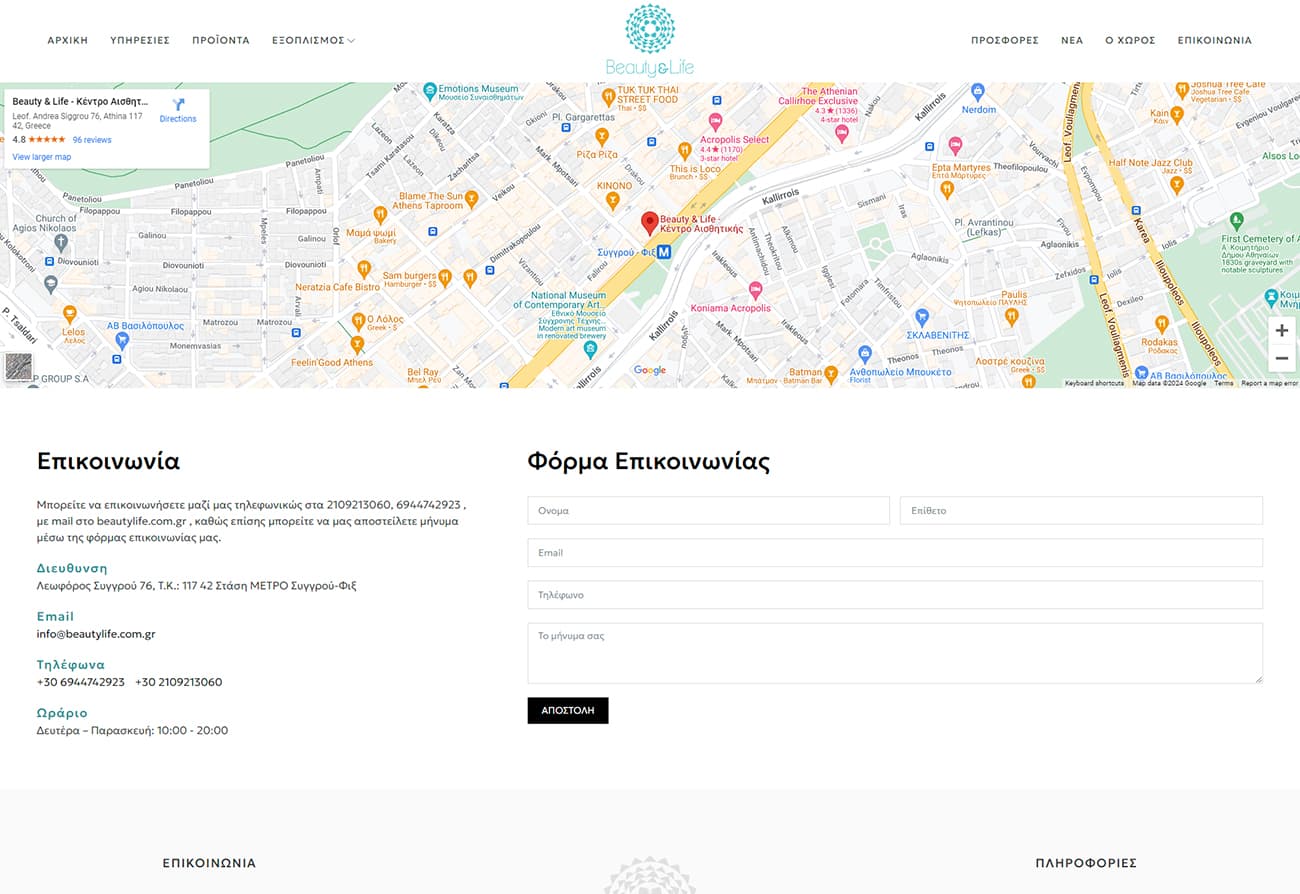
Task: Select the Emotions Museum map marker
Action: [x=430, y=91]
